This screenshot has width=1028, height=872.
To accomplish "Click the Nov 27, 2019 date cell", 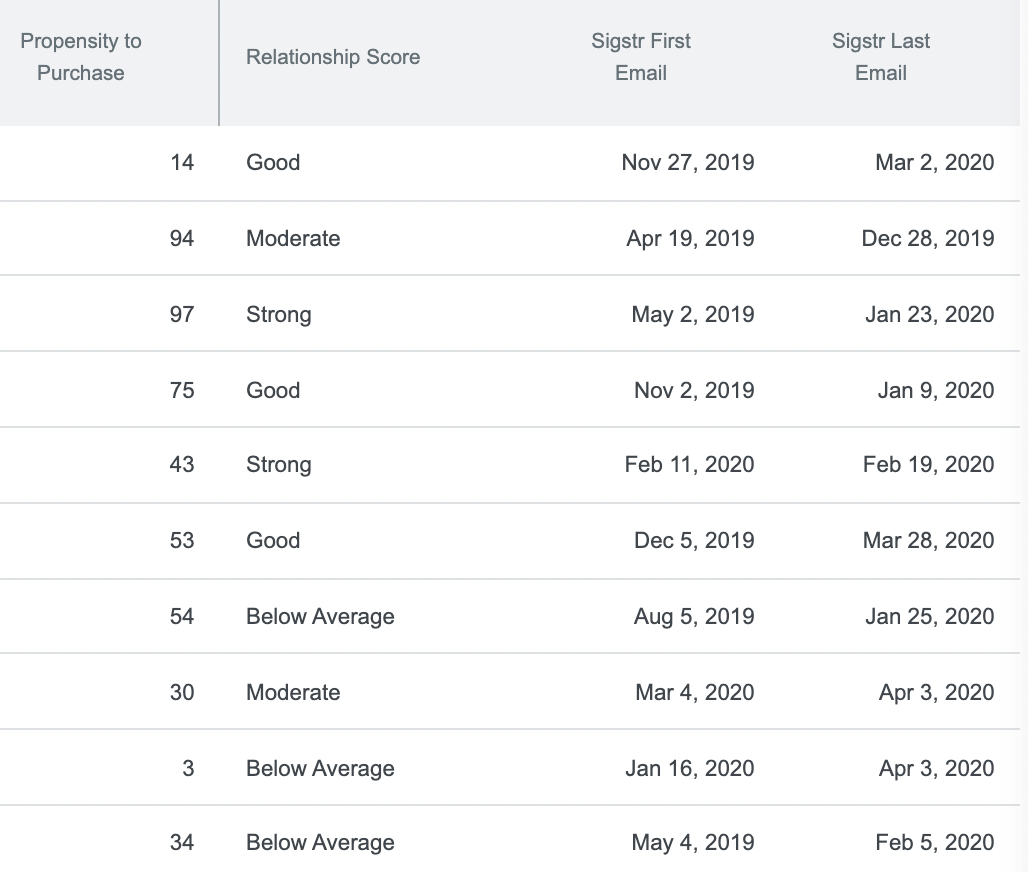I will point(688,163).
